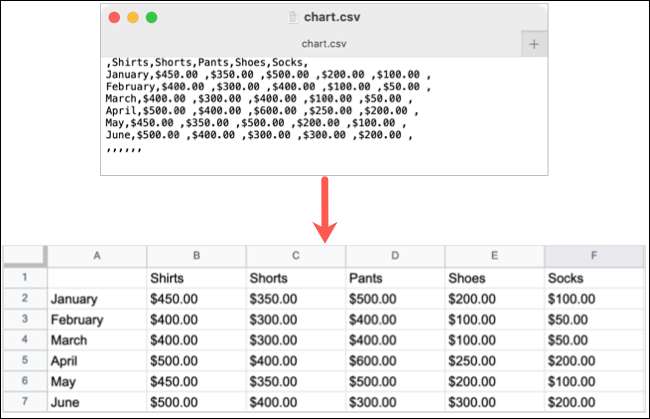Select column F header
Image resolution: width=650 pixels, height=419 pixels.
click(x=593, y=256)
